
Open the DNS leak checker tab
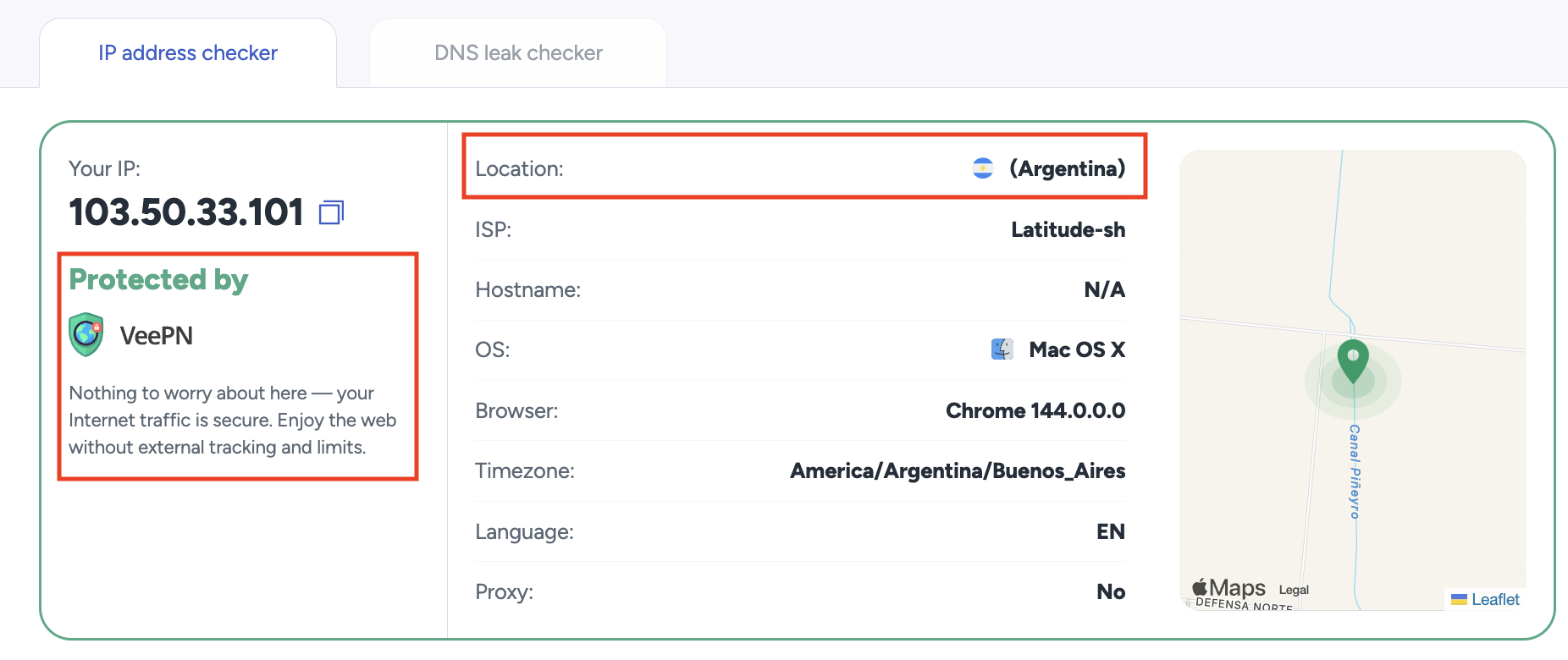[518, 52]
